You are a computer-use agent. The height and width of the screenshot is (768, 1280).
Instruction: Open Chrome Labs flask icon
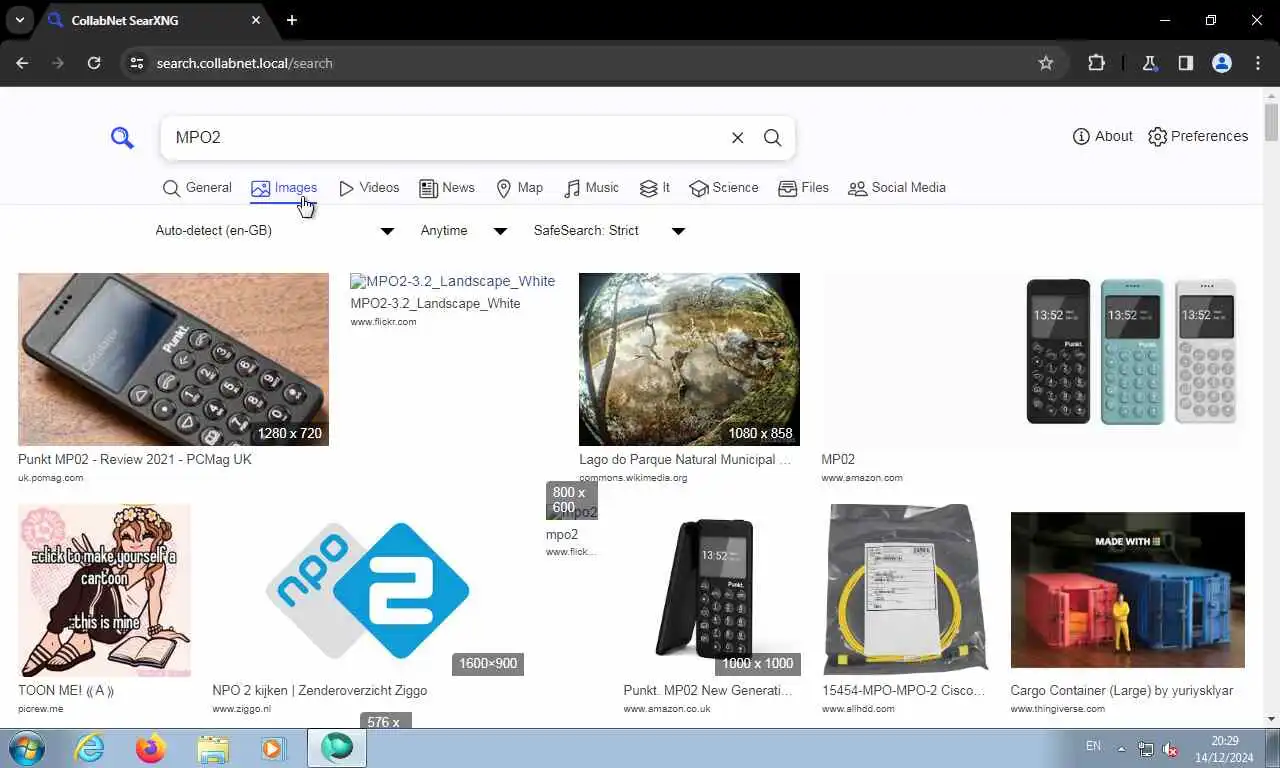click(1149, 63)
